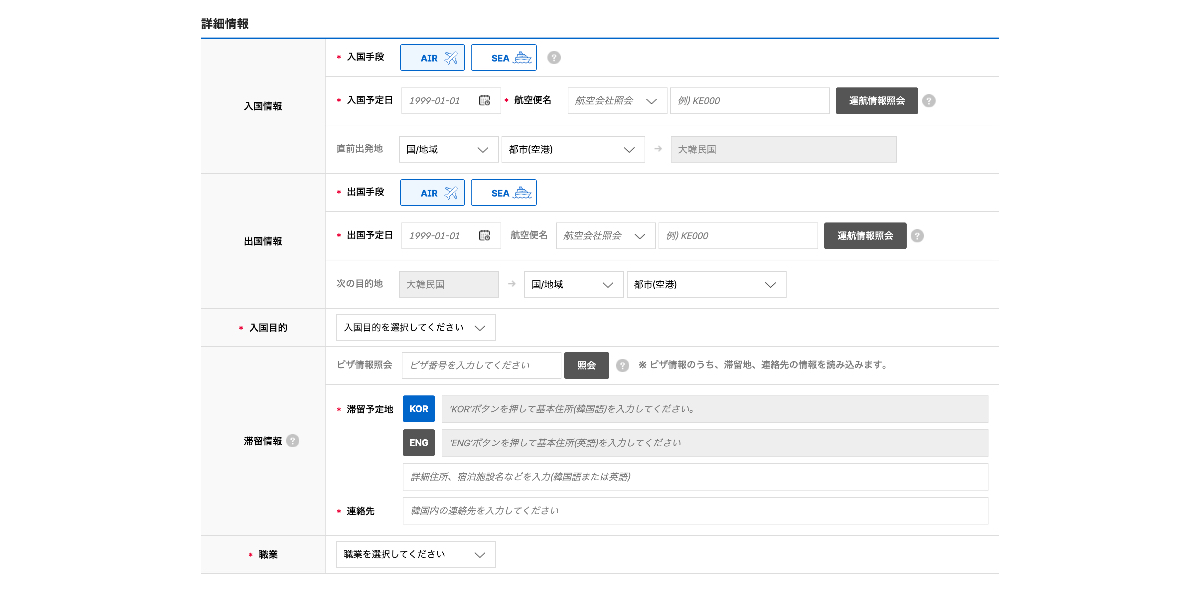Click 運航情報照会 button in 入国情報 section

[876, 101]
